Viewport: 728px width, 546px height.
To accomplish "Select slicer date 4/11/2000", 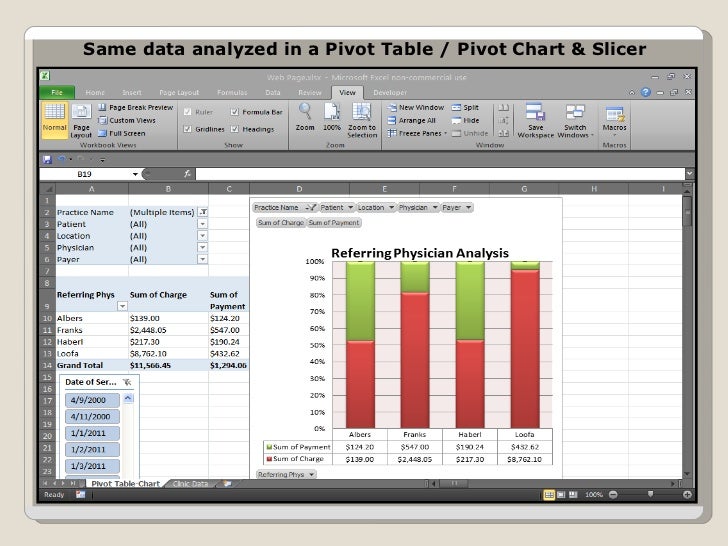I will (92, 416).
